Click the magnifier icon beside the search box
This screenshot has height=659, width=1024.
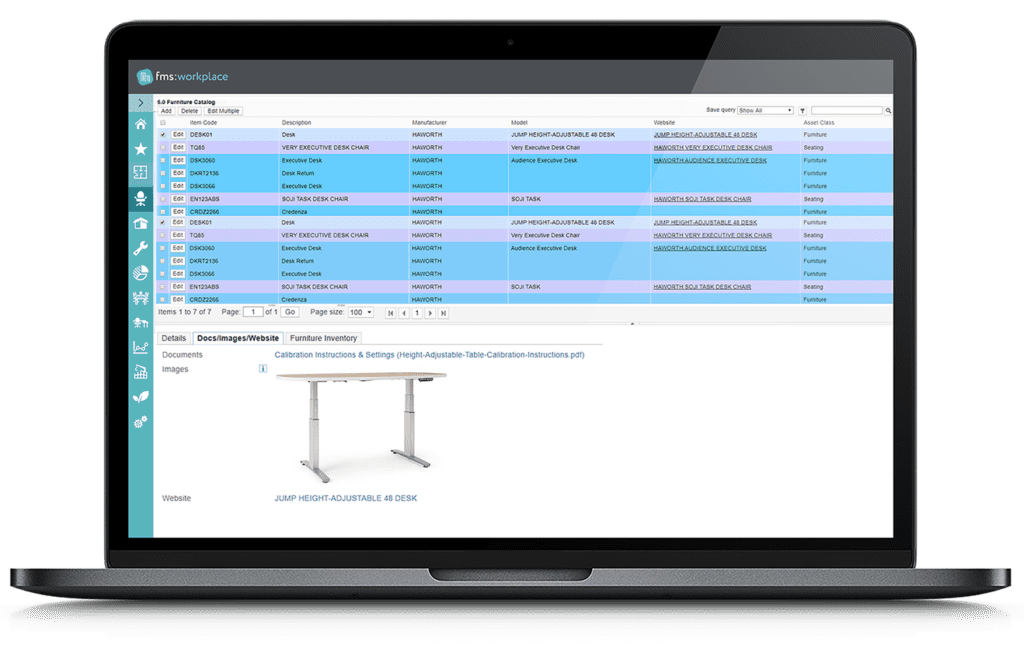pyautogui.click(x=888, y=109)
